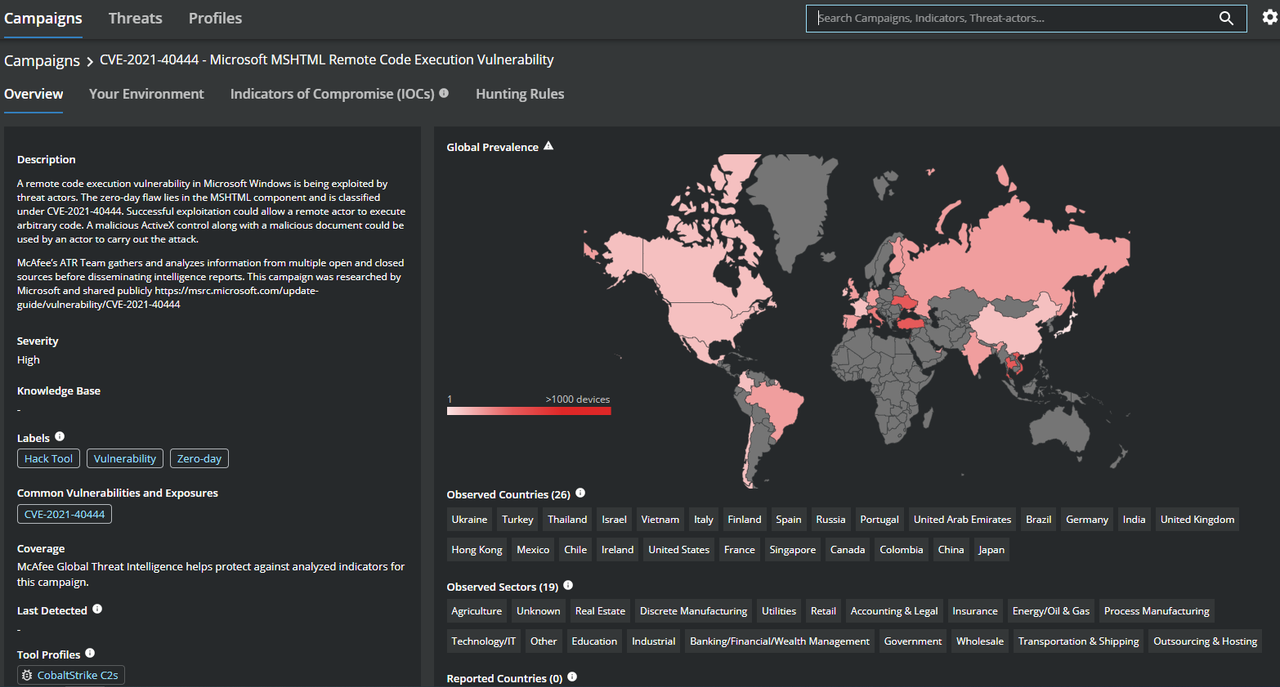Open the Profiles tab
The width and height of the screenshot is (1280, 687).
click(x=215, y=18)
